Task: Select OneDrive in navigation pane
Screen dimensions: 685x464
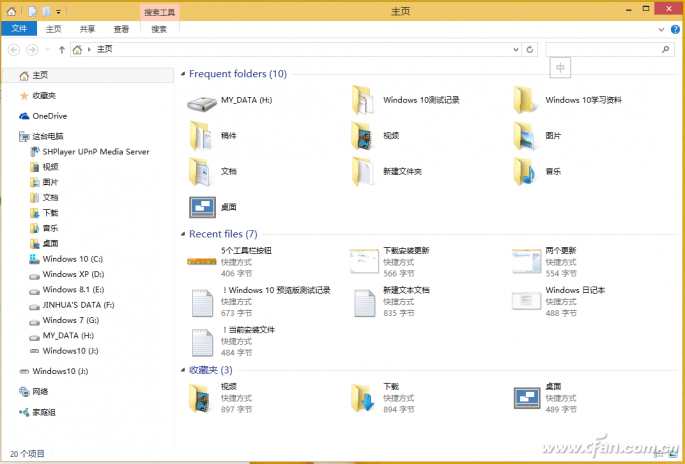Action: (49, 116)
